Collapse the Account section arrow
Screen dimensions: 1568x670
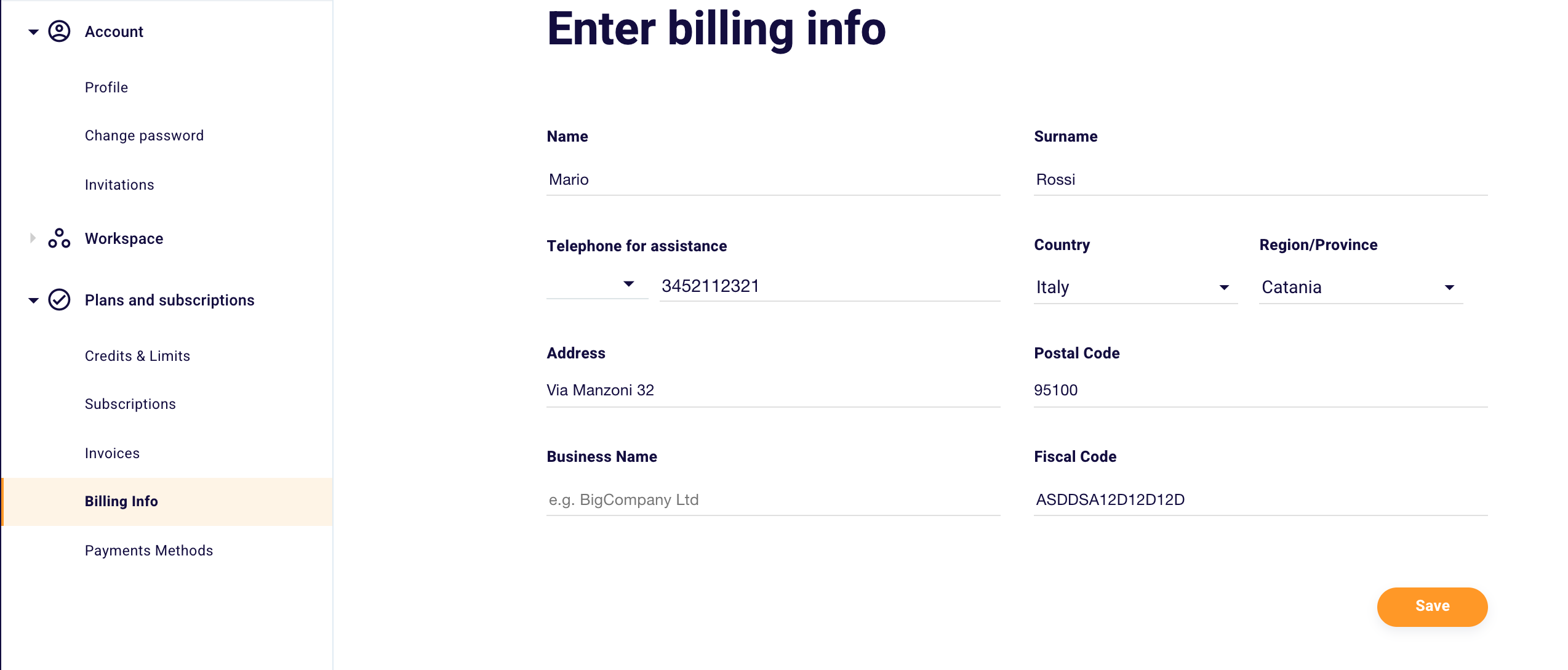[x=33, y=31]
